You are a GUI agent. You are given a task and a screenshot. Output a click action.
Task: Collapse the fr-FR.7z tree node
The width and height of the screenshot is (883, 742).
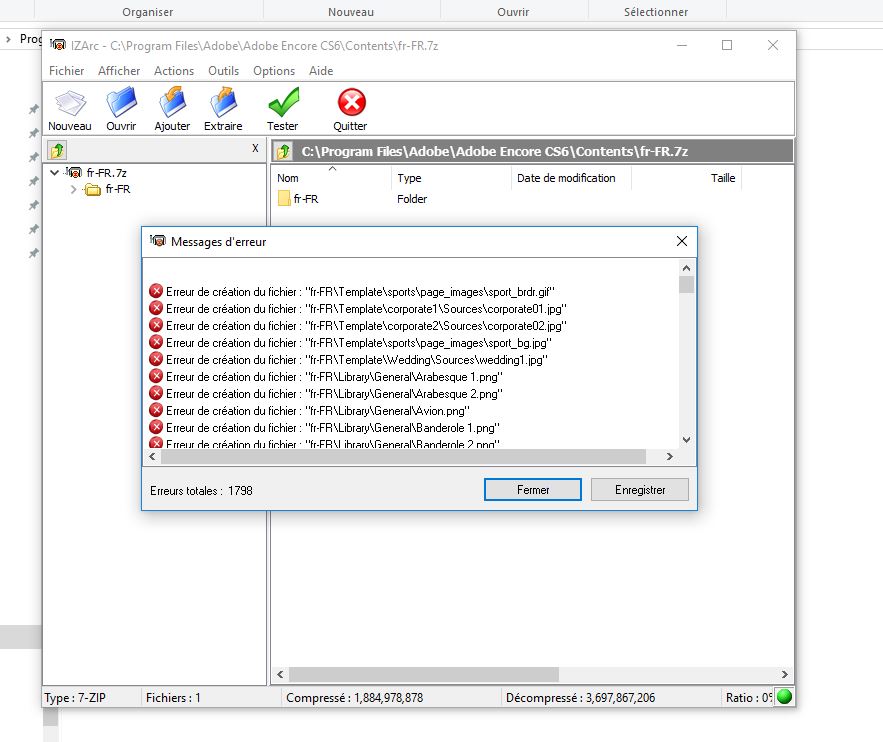click(x=55, y=172)
